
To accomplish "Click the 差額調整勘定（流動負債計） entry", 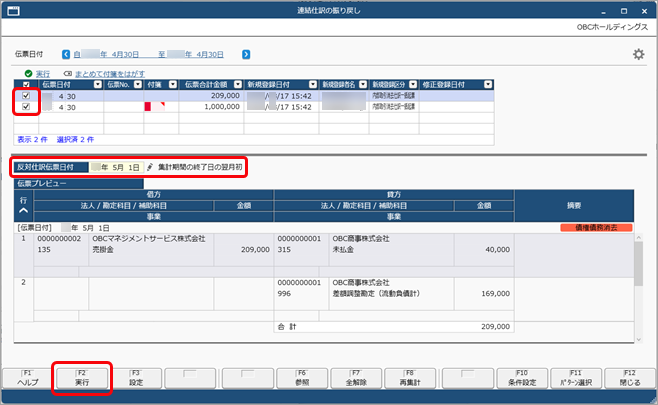I will tap(376, 293).
